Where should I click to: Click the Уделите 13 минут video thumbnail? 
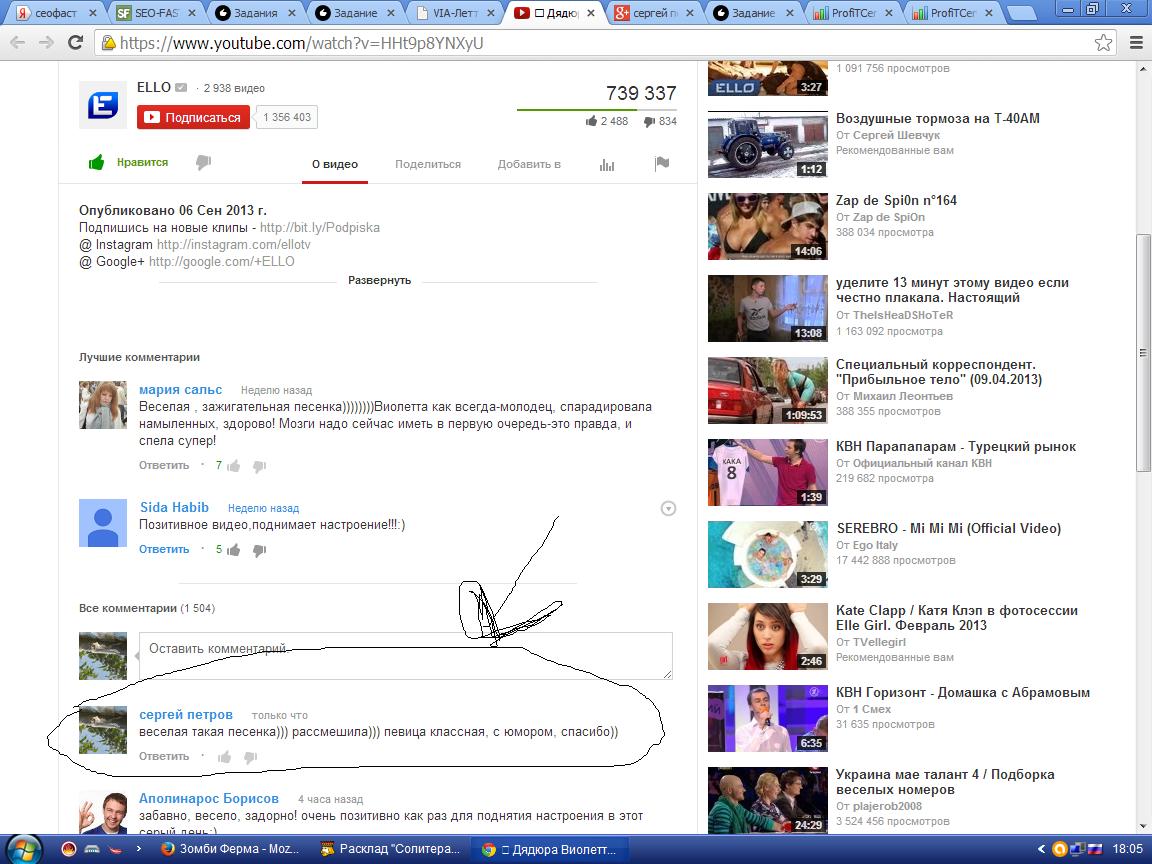click(768, 309)
